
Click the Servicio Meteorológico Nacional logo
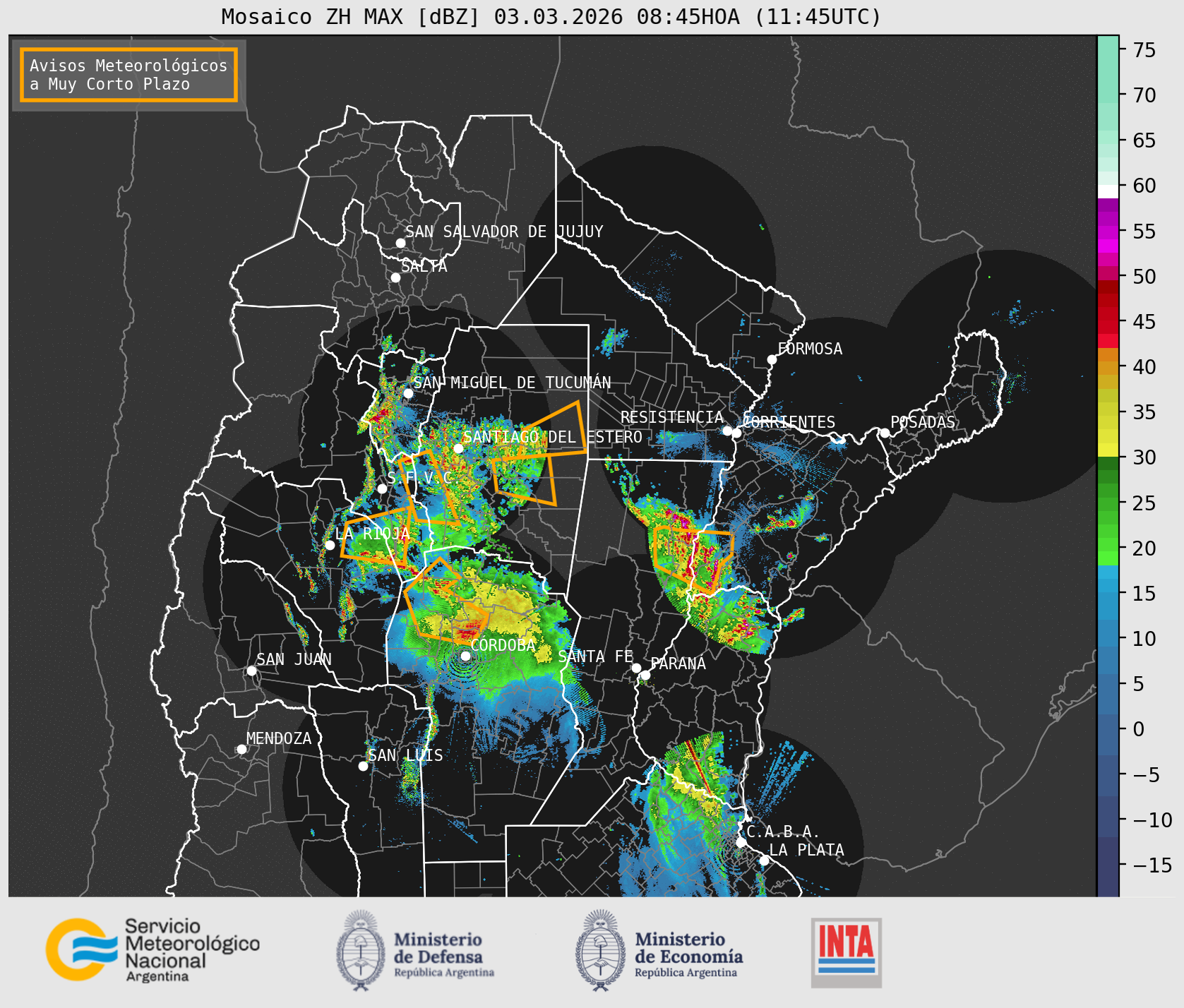(x=153, y=949)
